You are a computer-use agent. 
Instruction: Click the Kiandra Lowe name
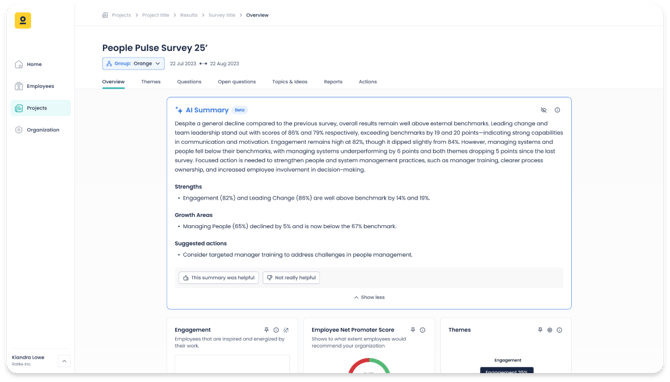(28, 357)
